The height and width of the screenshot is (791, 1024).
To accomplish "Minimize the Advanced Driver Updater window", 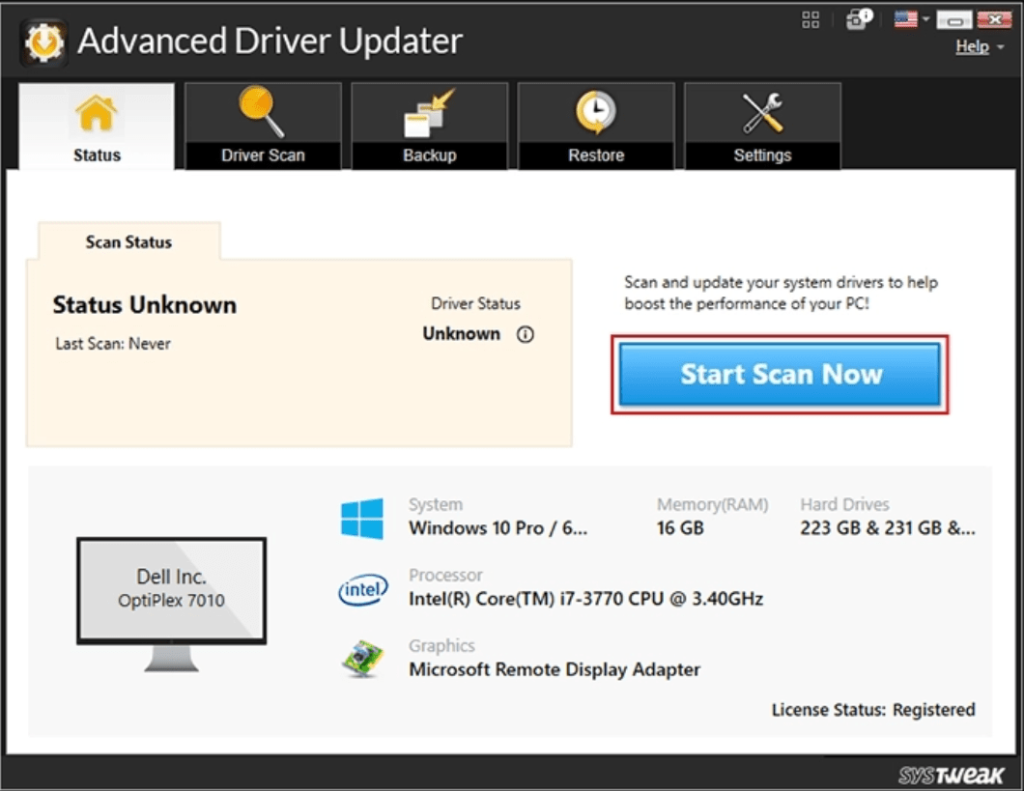I will coord(954,20).
